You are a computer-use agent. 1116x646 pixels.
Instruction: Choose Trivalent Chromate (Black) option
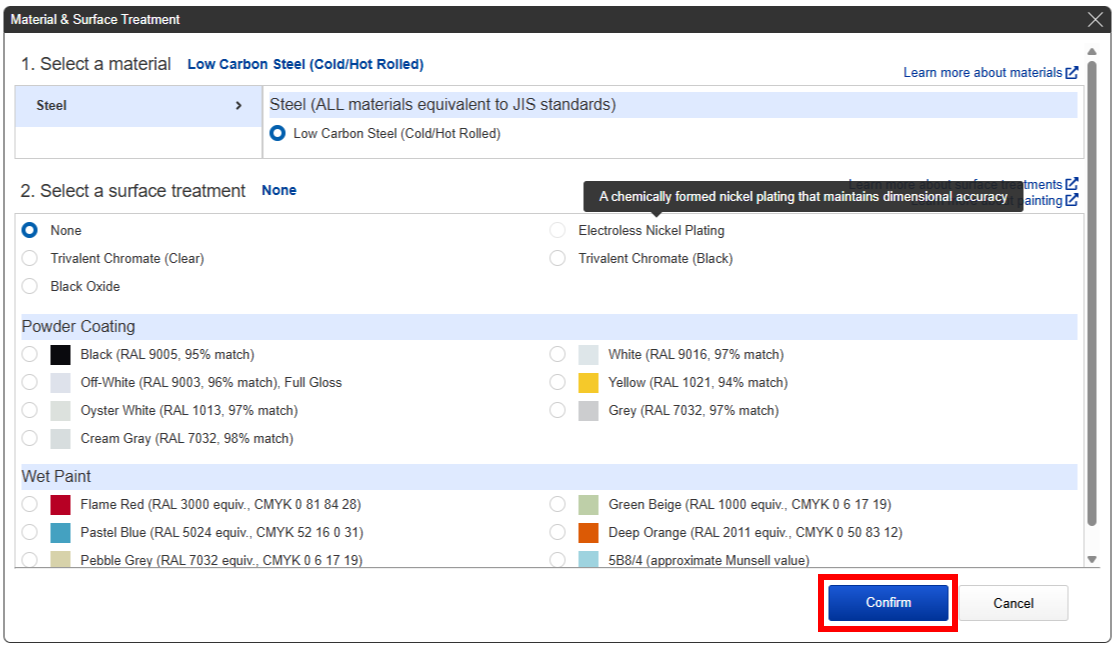tap(558, 259)
